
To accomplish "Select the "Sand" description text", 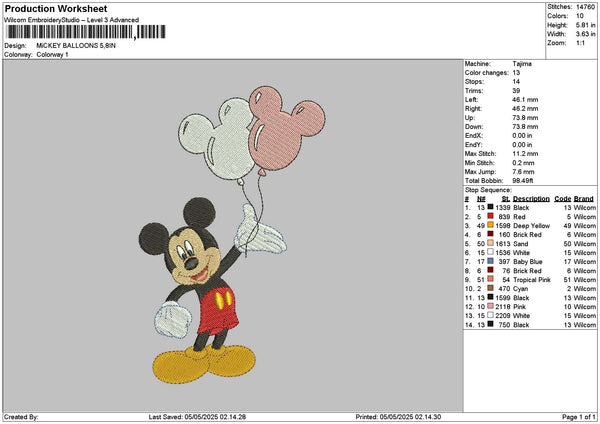I will [x=520, y=244].
